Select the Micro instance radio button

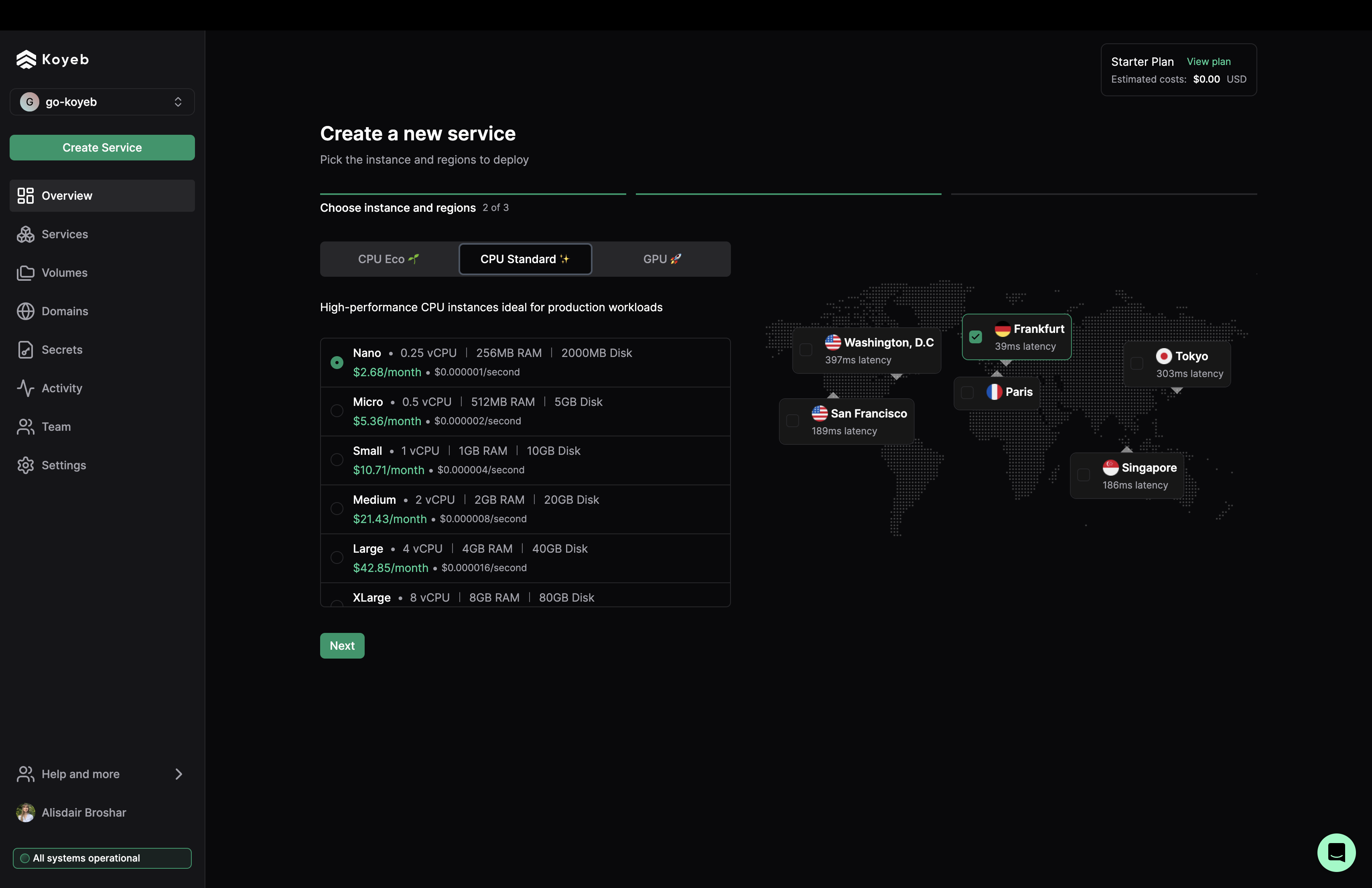point(337,411)
